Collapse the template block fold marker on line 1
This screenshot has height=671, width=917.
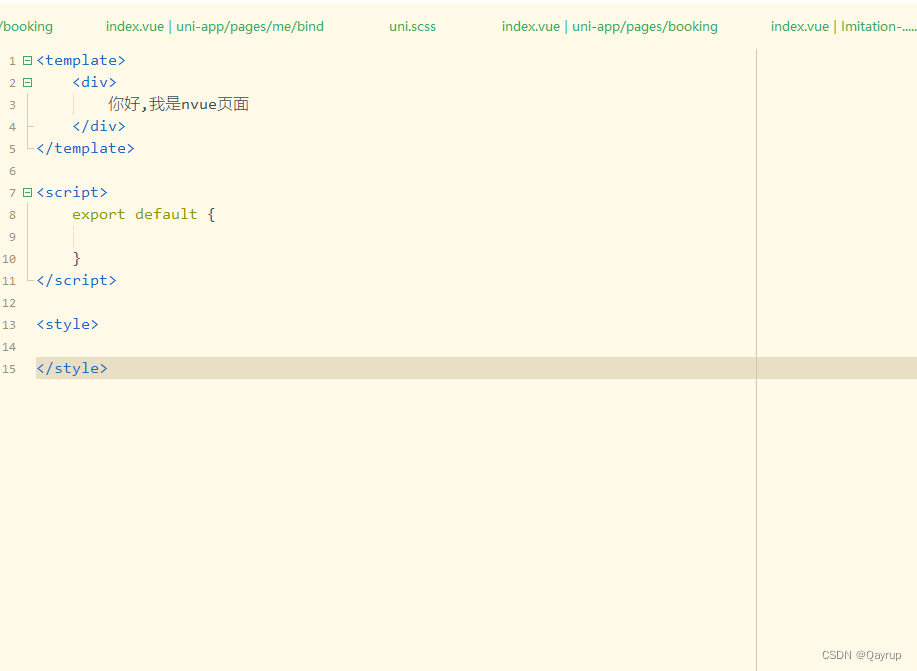click(26, 60)
